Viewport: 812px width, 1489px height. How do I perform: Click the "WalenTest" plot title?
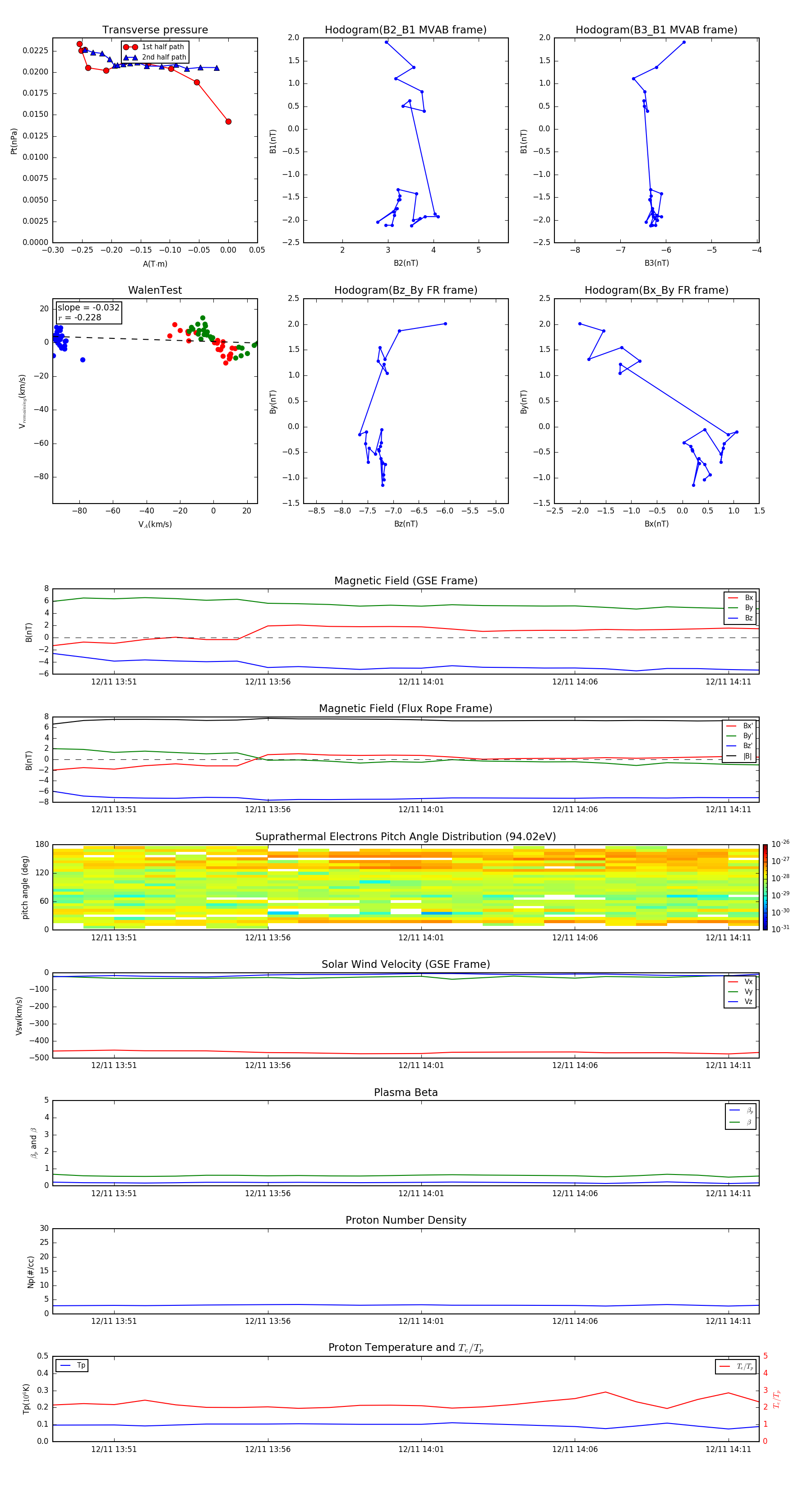click(155, 290)
